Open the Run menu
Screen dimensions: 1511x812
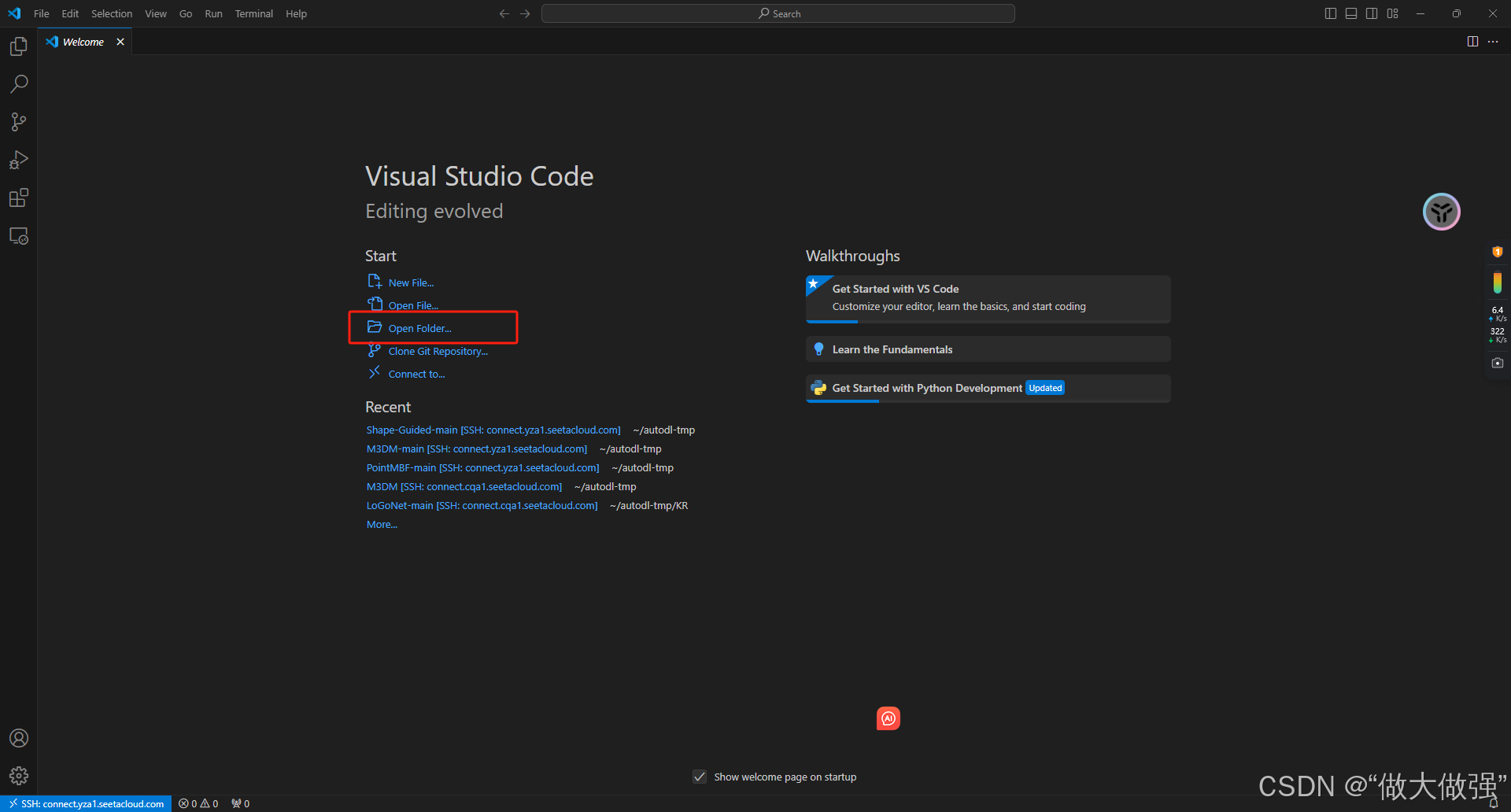point(213,13)
